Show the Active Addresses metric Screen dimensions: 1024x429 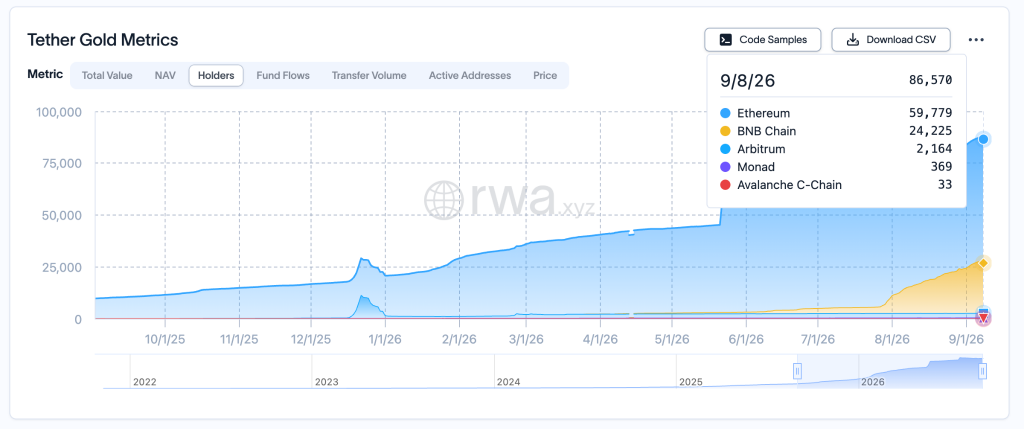(x=470, y=76)
